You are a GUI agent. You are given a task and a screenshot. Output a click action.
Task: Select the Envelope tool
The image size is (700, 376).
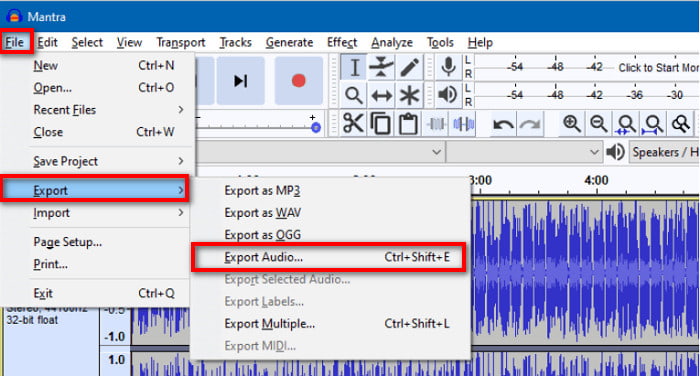pos(381,67)
